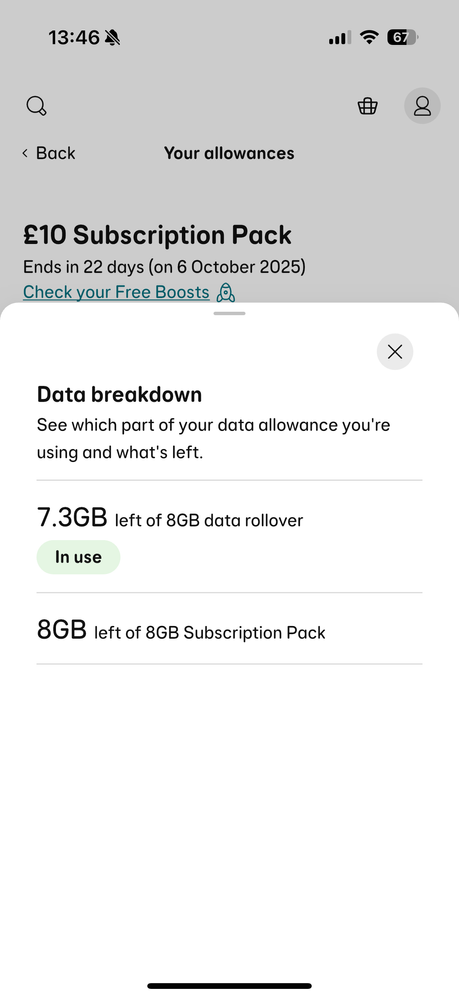This screenshot has width=459, height=998.
Task: Open the Check your Free Boosts link
Action: coord(116,292)
